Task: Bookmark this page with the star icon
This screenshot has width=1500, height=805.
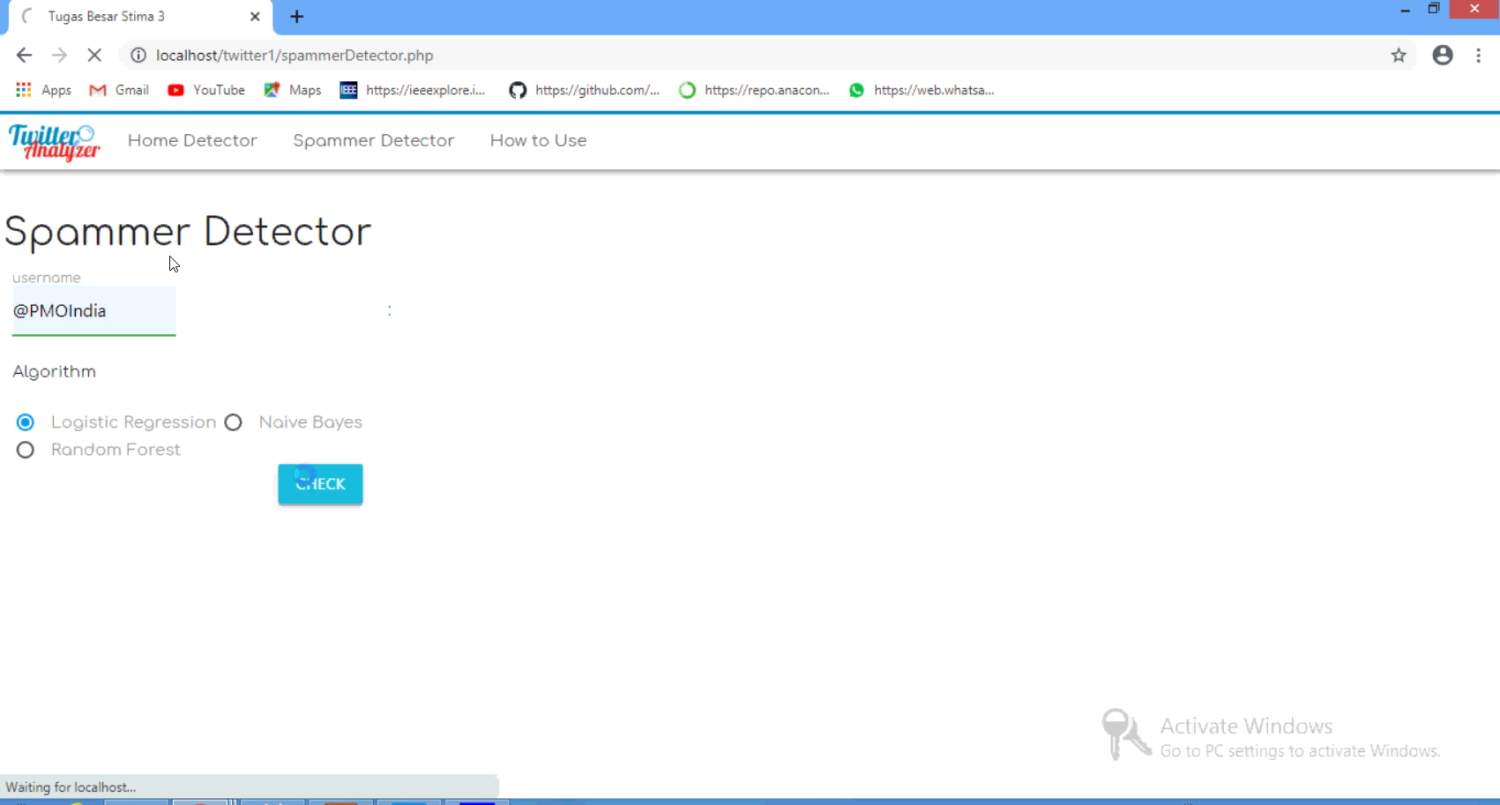Action: tap(1398, 55)
